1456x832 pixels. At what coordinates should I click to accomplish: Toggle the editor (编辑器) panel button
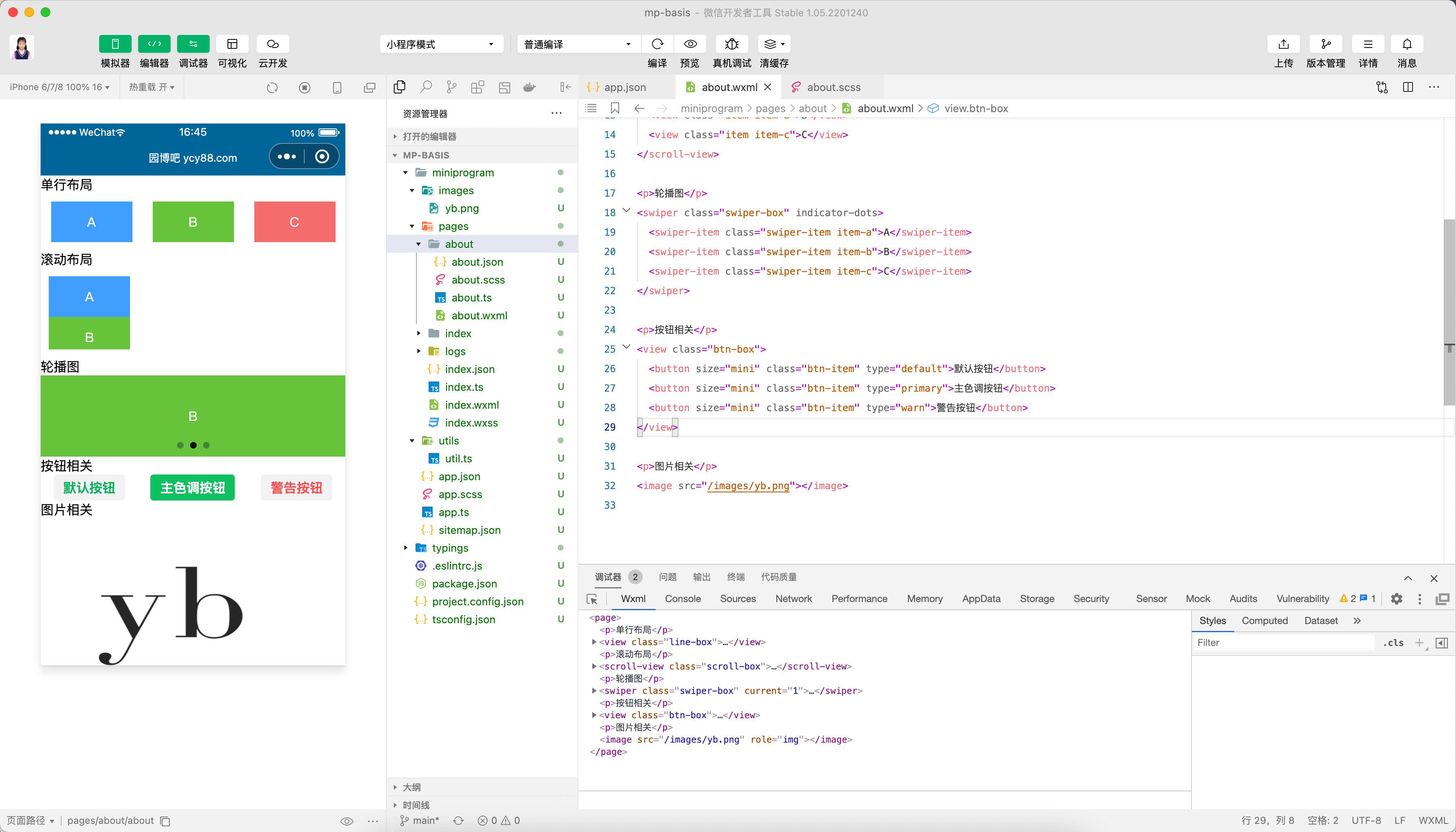(x=154, y=44)
